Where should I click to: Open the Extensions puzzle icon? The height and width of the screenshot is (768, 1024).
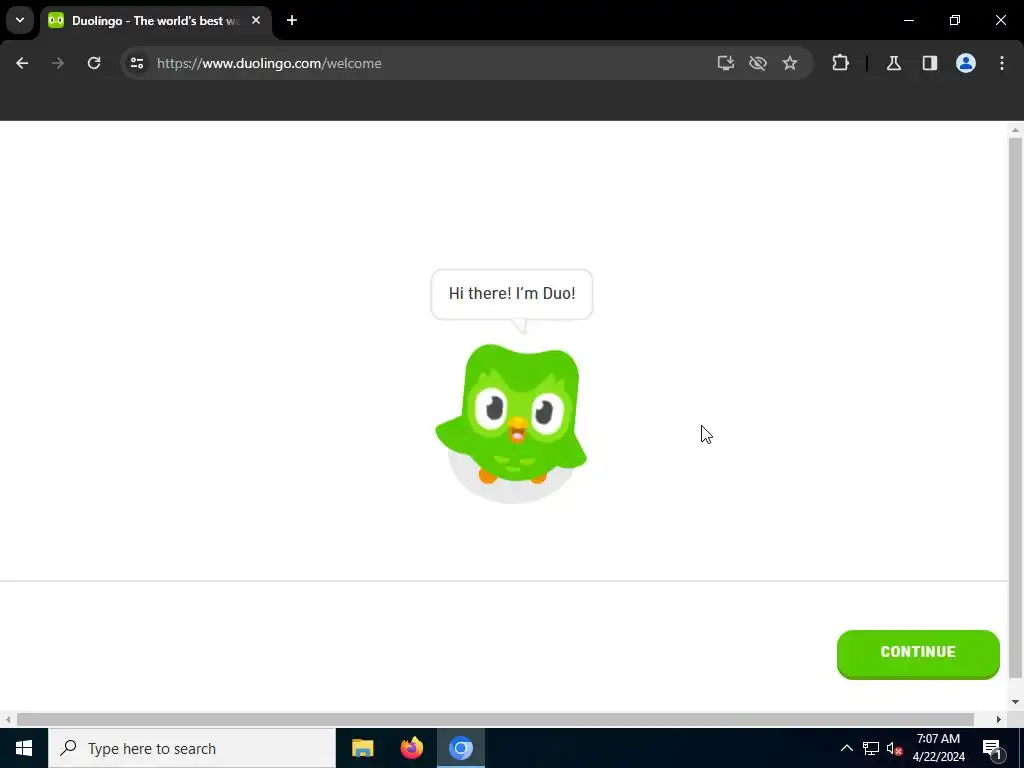[840, 63]
